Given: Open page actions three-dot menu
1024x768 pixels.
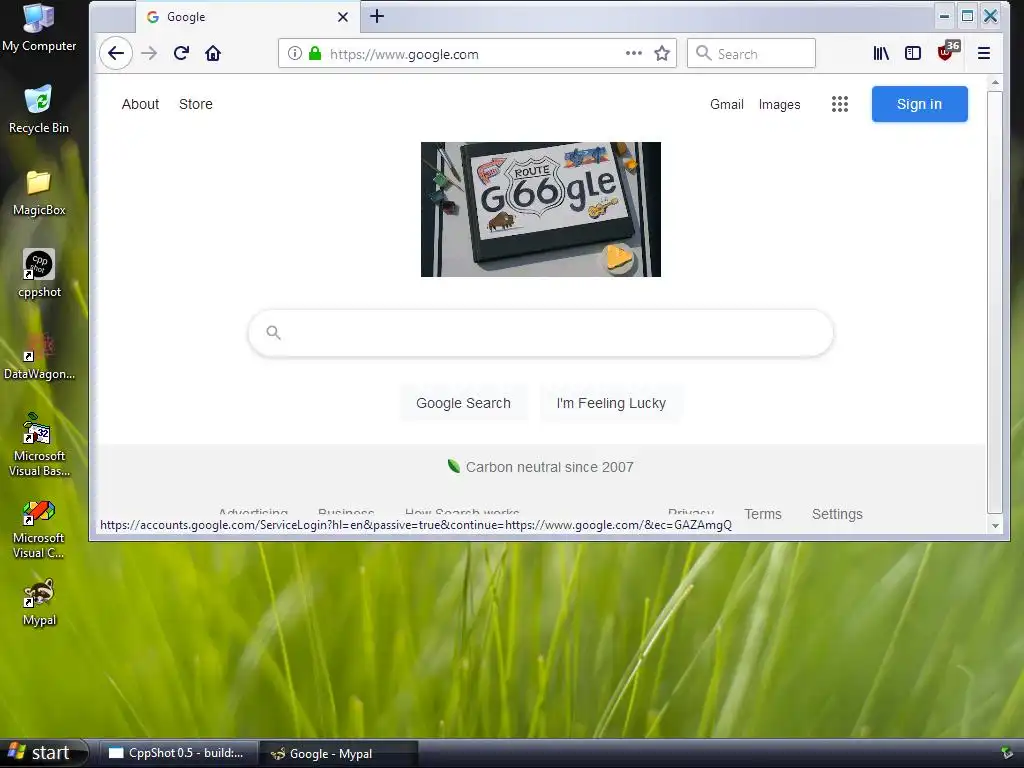Looking at the screenshot, I should coord(633,54).
